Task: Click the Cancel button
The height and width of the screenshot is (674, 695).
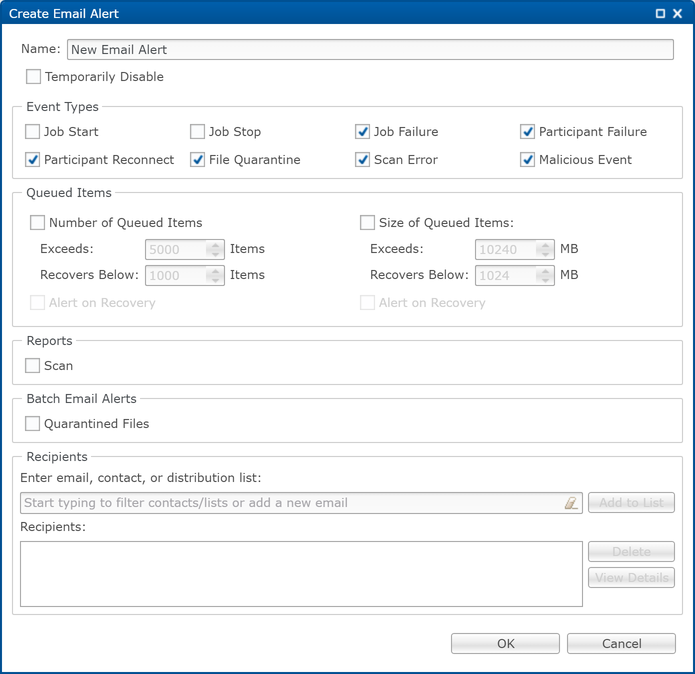Action: click(621, 643)
